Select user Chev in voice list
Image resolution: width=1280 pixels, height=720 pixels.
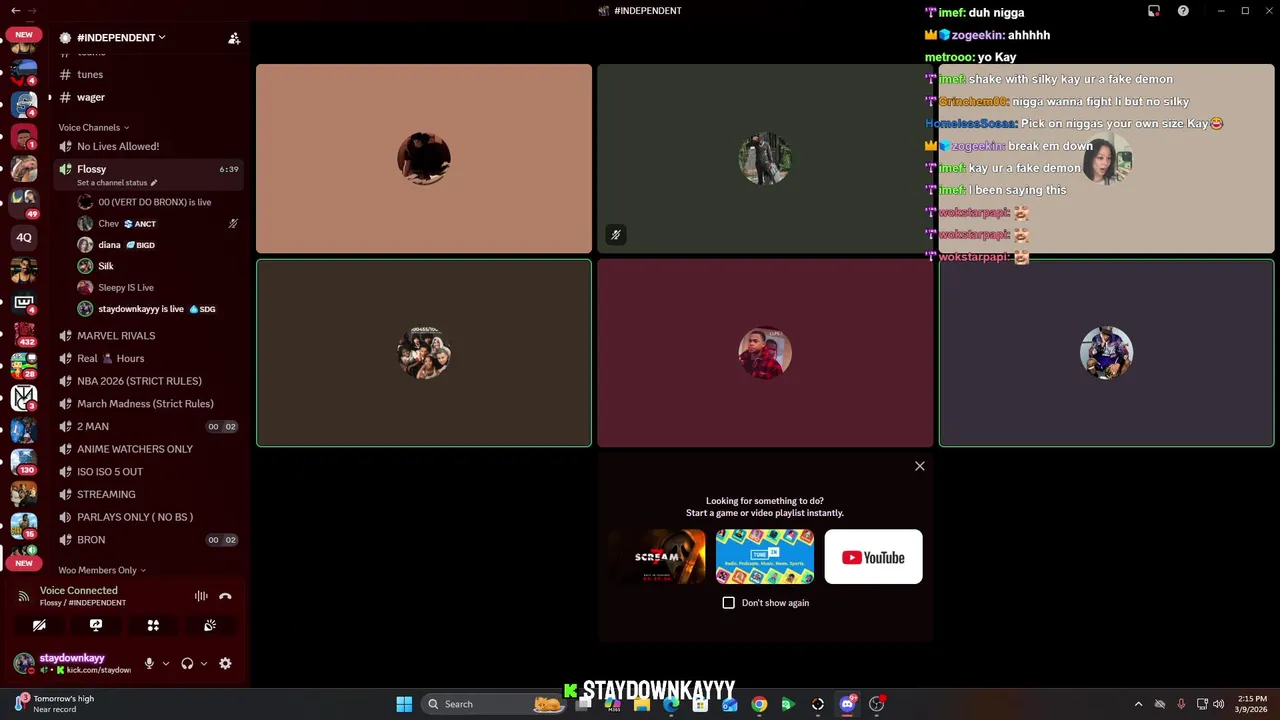[x=158, y=224]
